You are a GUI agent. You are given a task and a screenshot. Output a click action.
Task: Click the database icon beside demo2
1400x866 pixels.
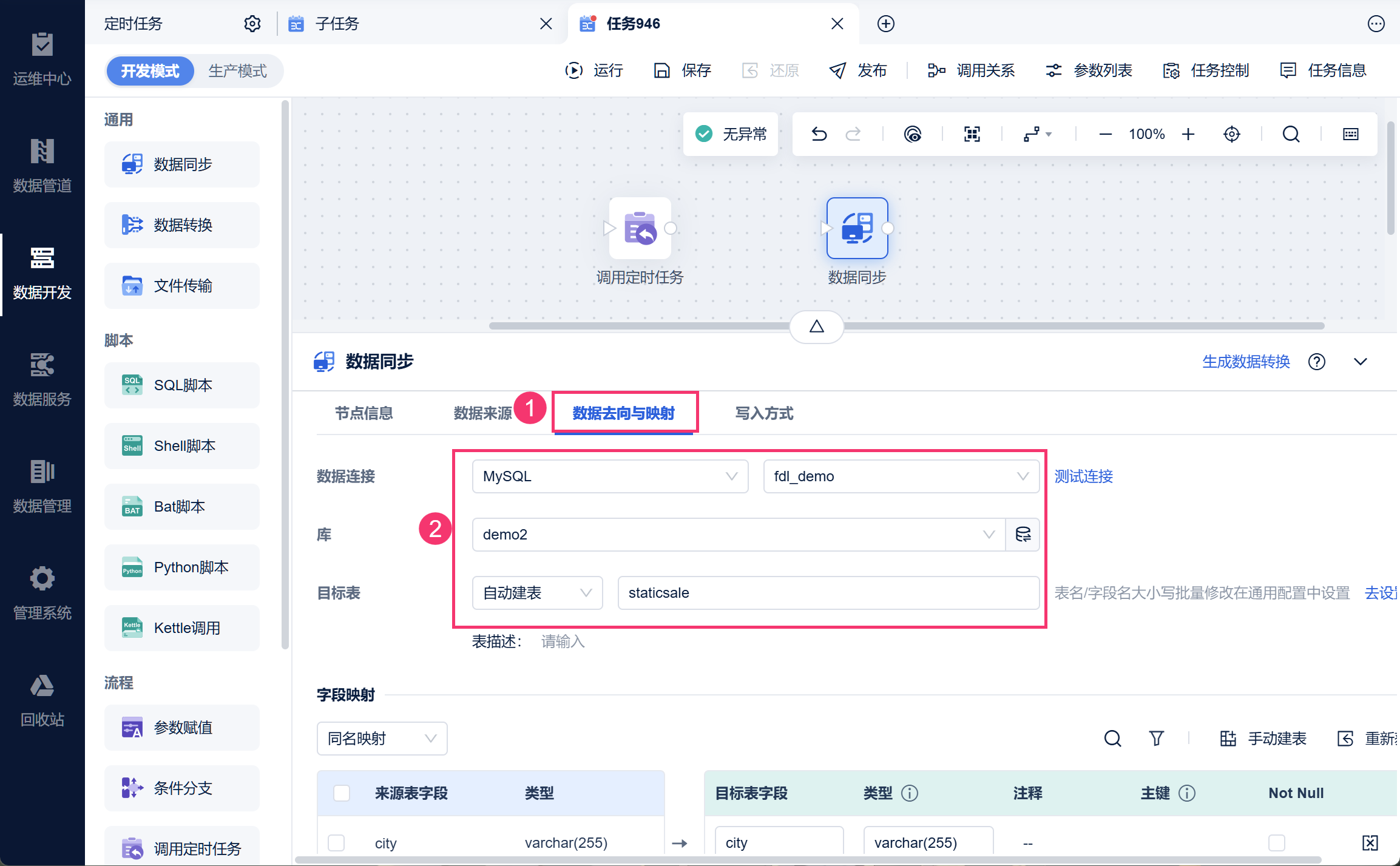pyautogui.click(x=1023, y=535)
